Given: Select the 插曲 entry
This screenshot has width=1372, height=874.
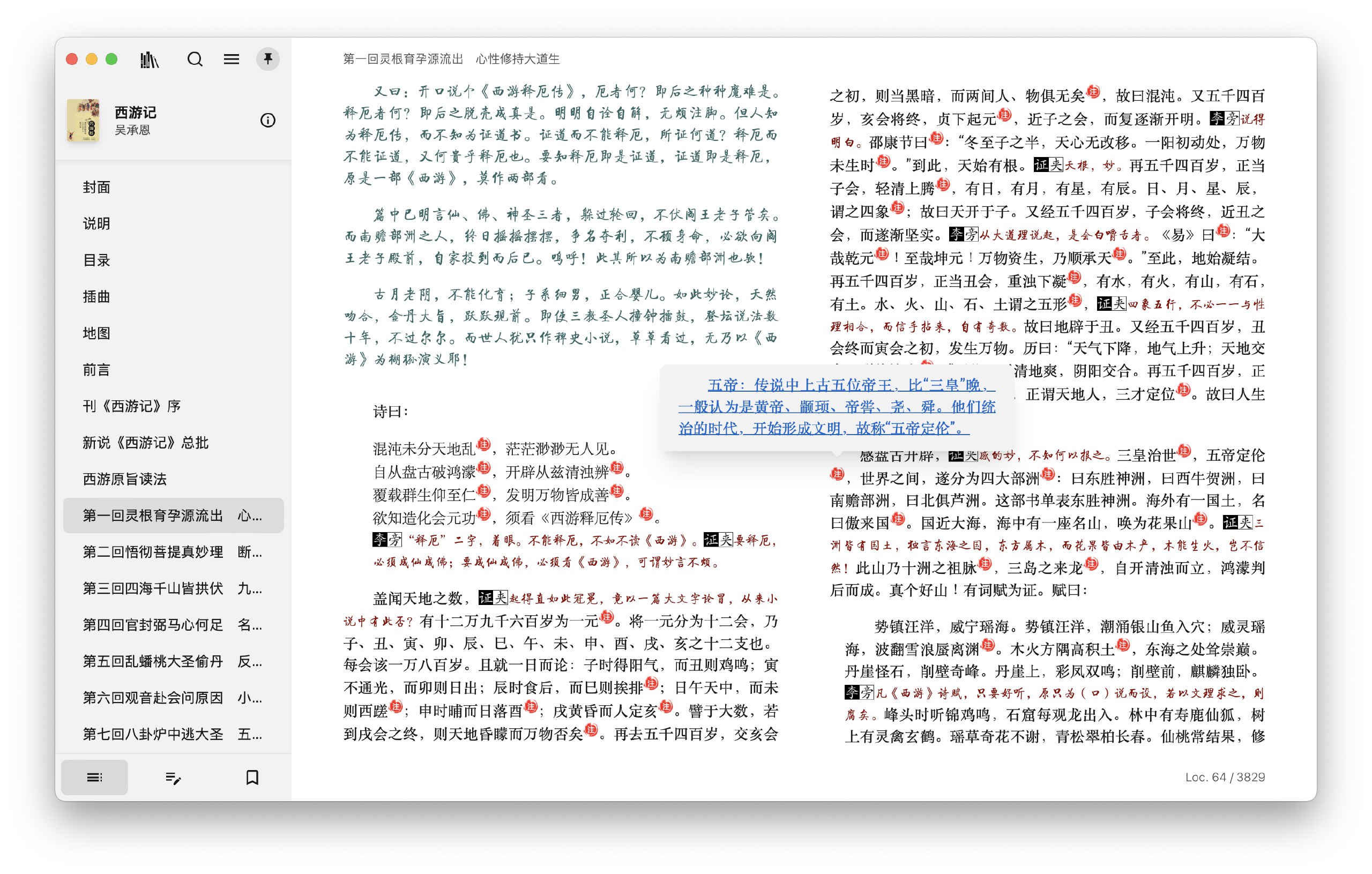Looking at the screenshot, I should click(x=173, y=297).
